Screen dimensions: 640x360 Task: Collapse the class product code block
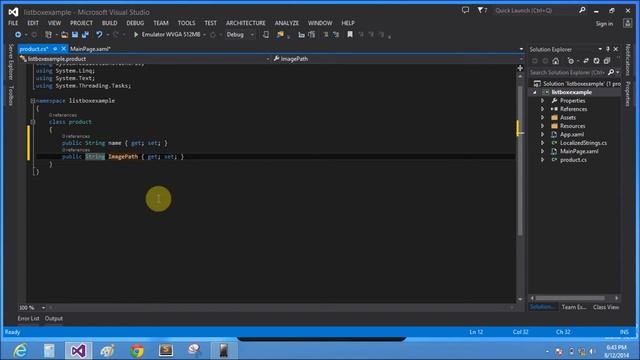point(33,122)
